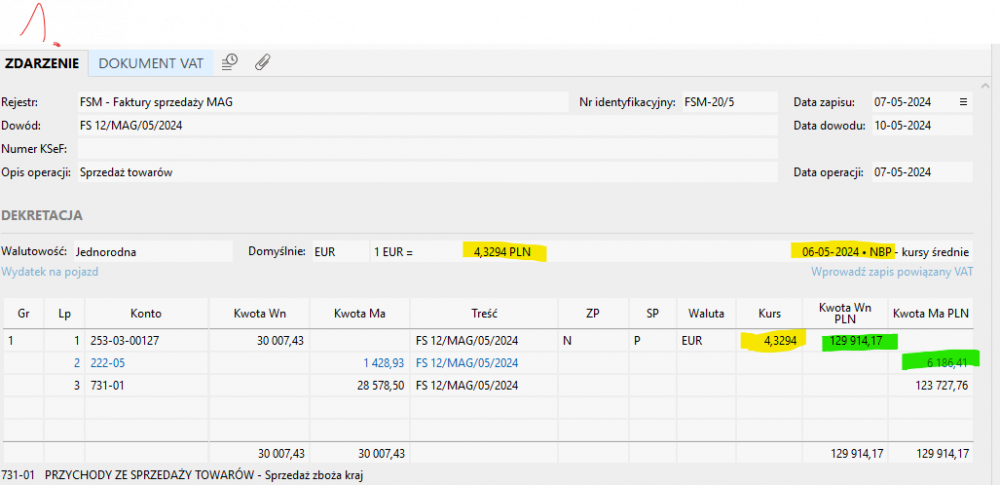Select the ZDARZENIE tab
The image size is (1000, 485).
click(43, 63)
